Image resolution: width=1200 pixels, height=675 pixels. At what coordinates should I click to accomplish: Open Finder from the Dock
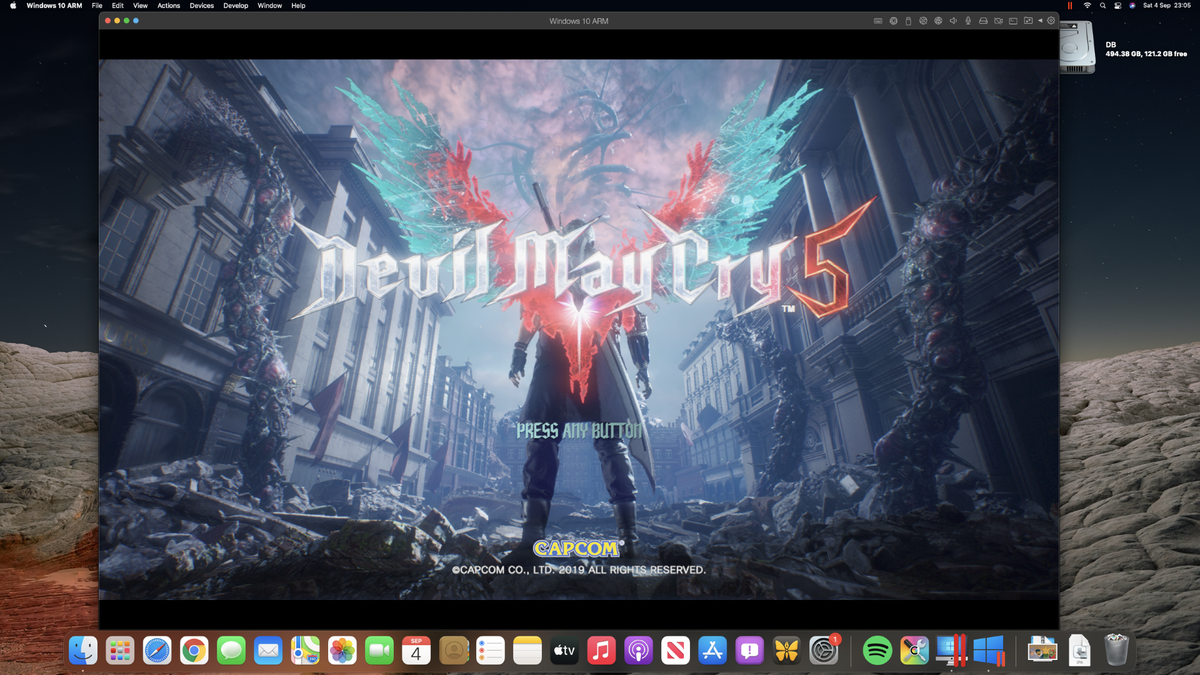point(83,651)
